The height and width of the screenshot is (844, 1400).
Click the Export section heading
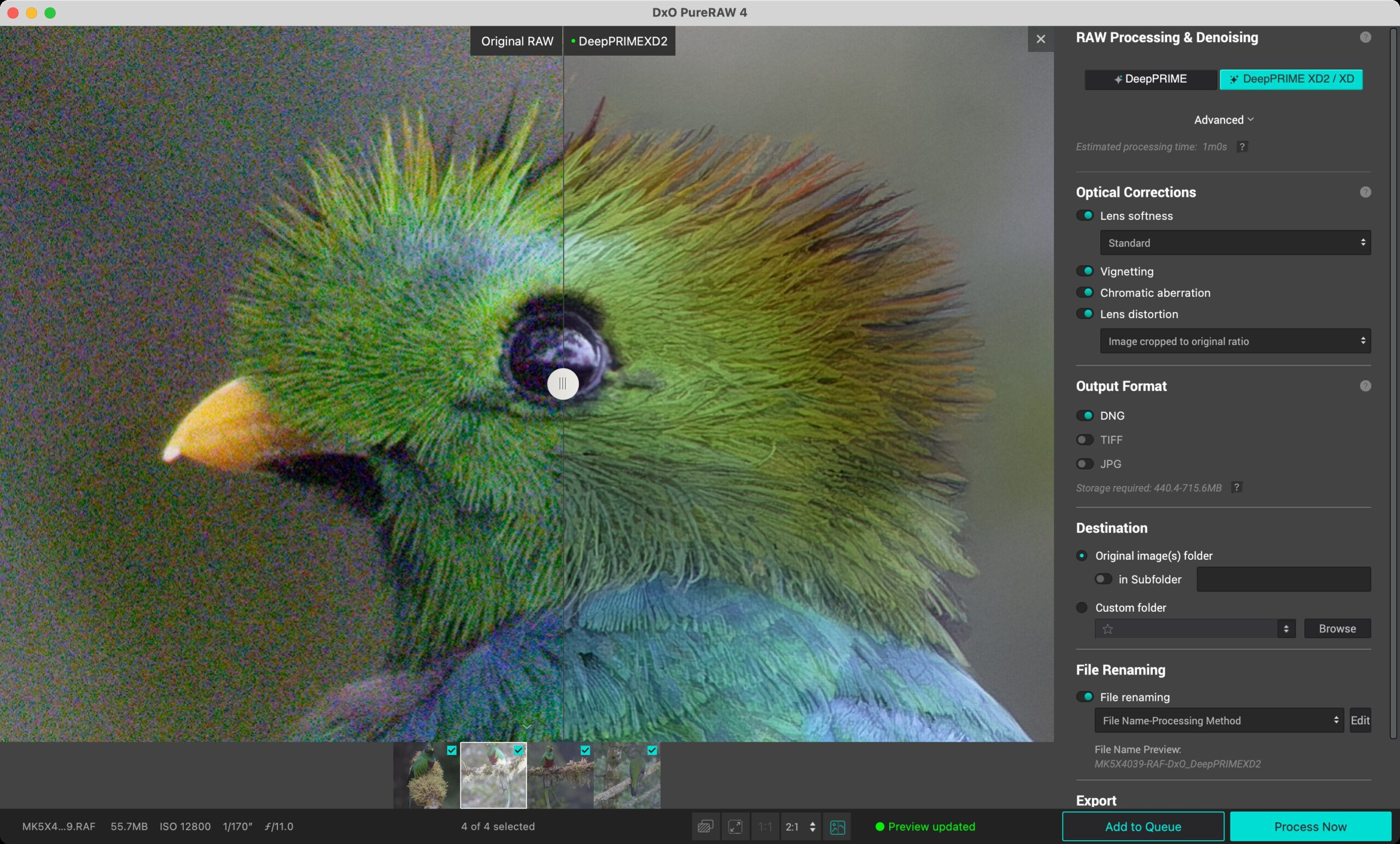(1096, 800)
